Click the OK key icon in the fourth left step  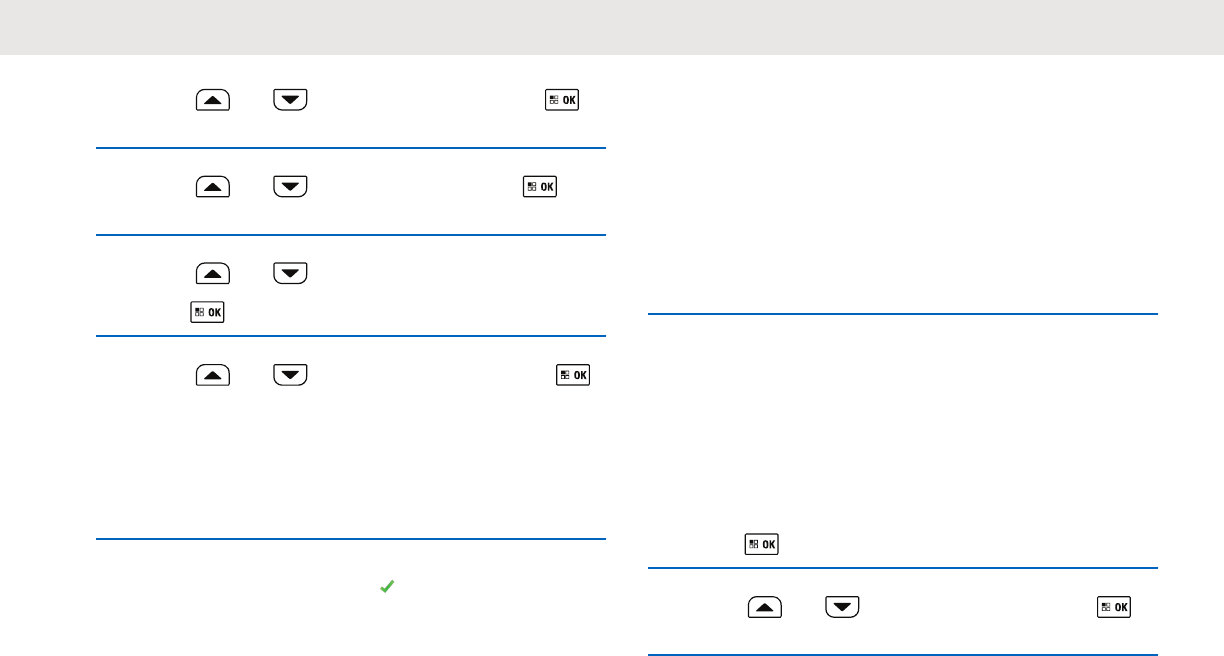pyautogui.click(x=574, y=376)
